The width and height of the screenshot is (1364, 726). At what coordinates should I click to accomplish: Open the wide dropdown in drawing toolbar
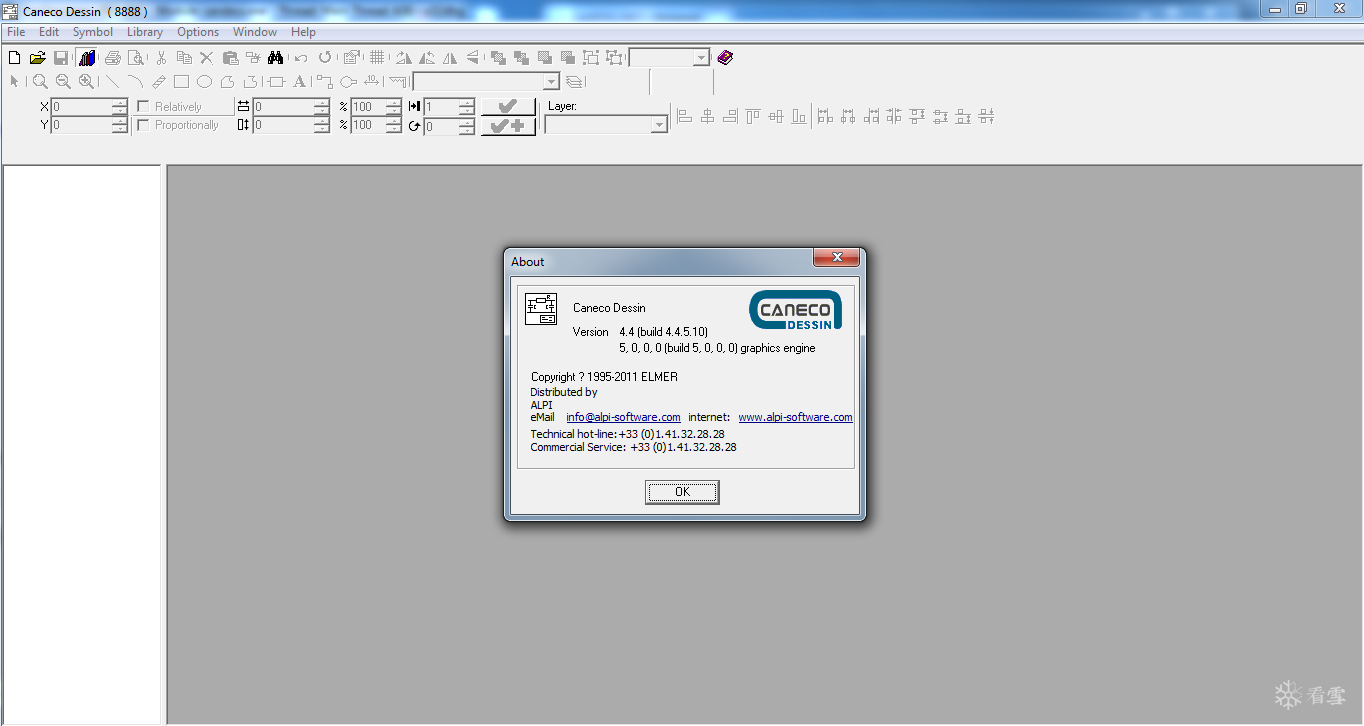[551, 82]
